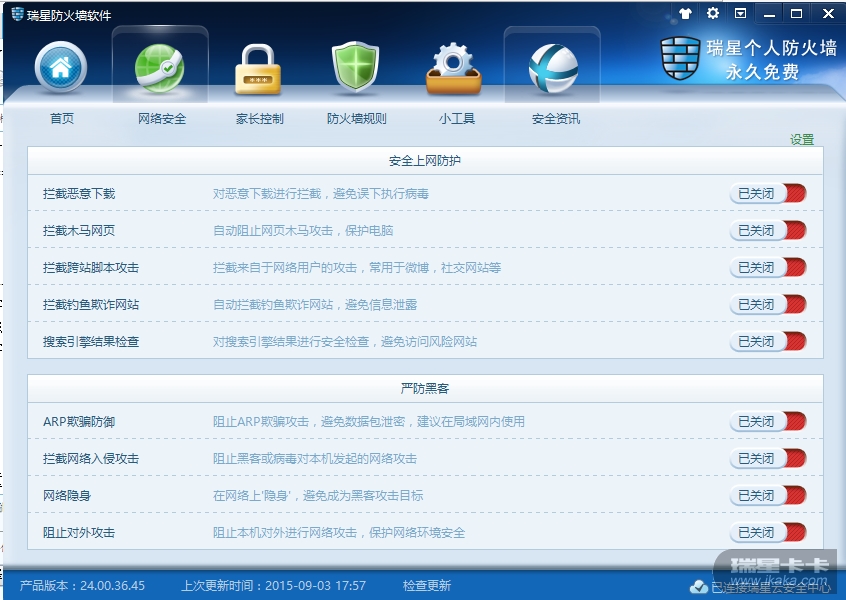Click the 瑞星防火墙软件 window title
Screen dimensions: 846x600
(x=69, y=16)
